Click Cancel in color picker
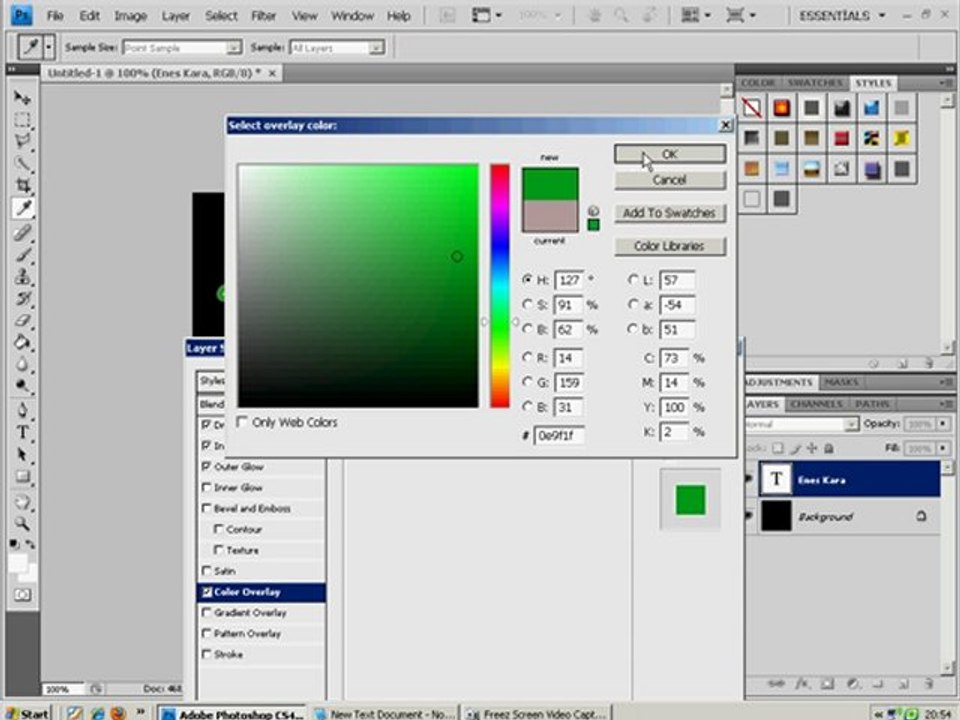 pos(670,180)
